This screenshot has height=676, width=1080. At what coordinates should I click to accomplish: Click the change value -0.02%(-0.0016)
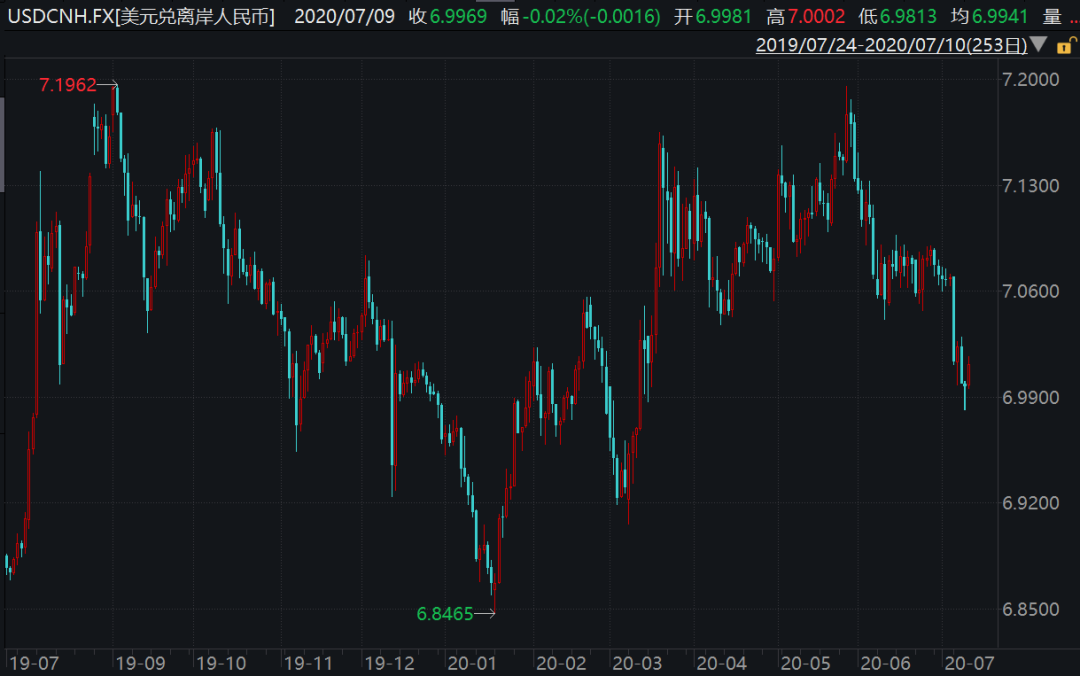coord(591,17)
